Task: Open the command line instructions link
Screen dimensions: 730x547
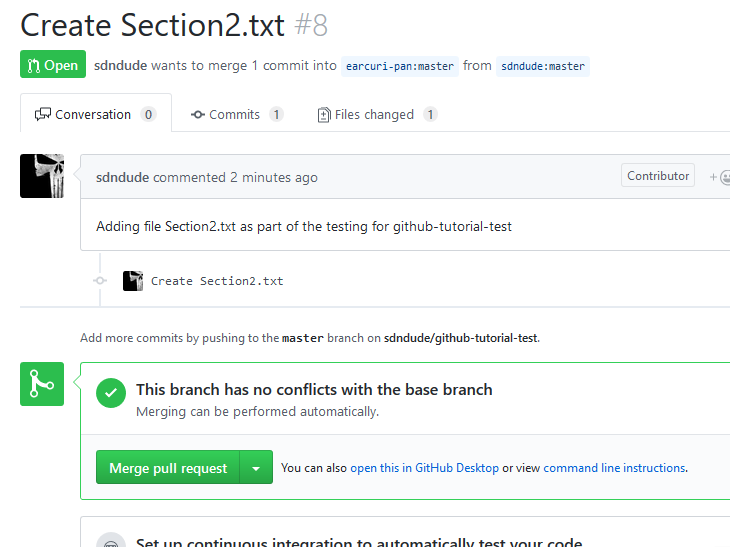Action: click(615, 468)
